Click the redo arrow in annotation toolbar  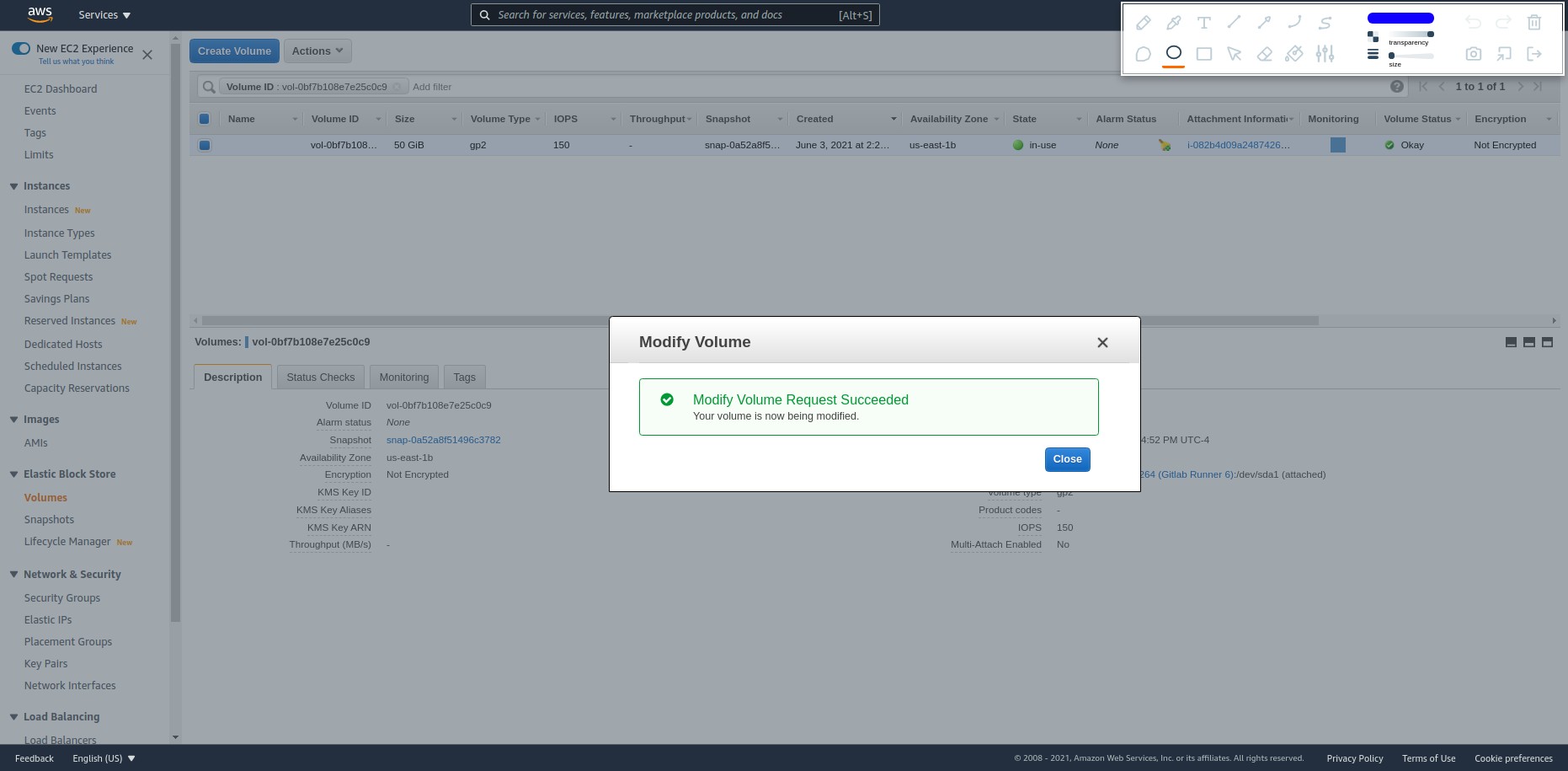click(1503, 23)
